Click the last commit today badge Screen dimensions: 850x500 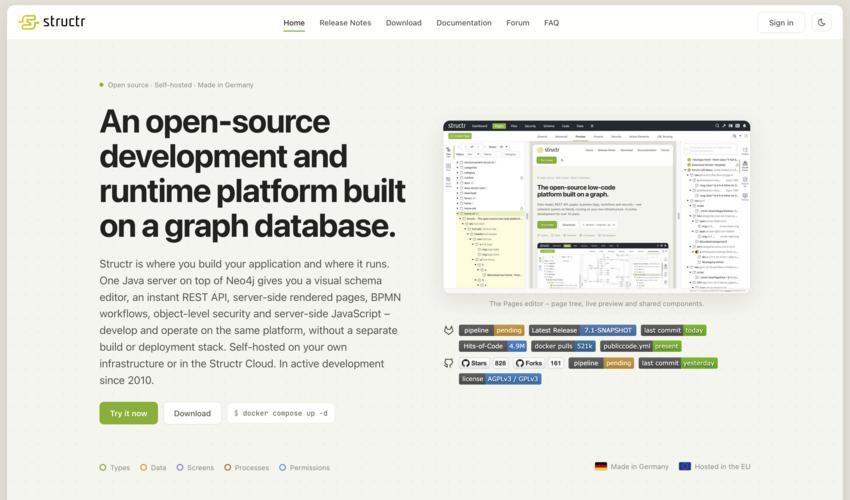pos(673,330)
